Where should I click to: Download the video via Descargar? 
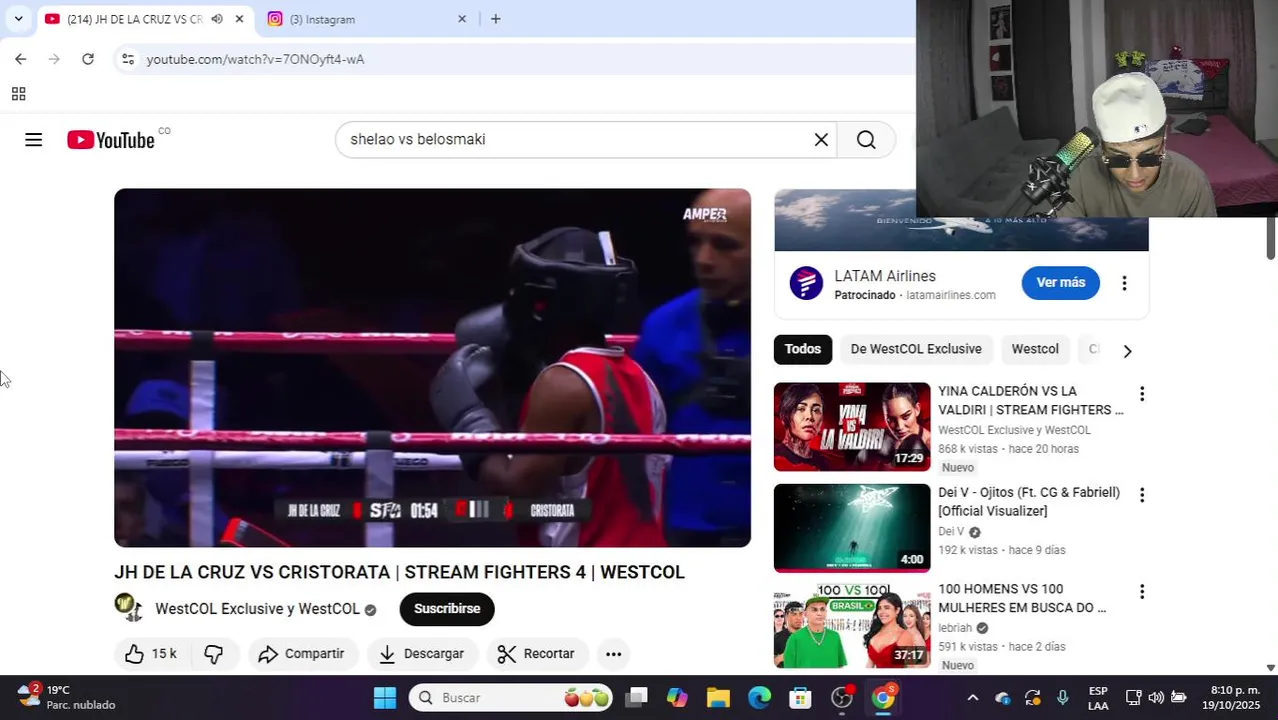422,654
